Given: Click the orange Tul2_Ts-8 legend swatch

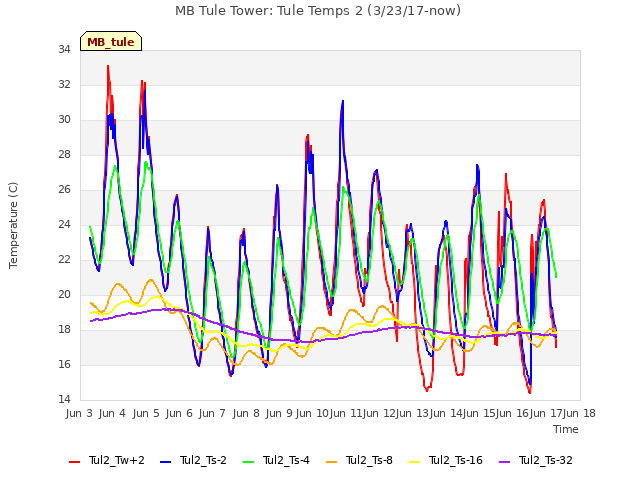Looking at the screenshot, I should coord(331,462).
